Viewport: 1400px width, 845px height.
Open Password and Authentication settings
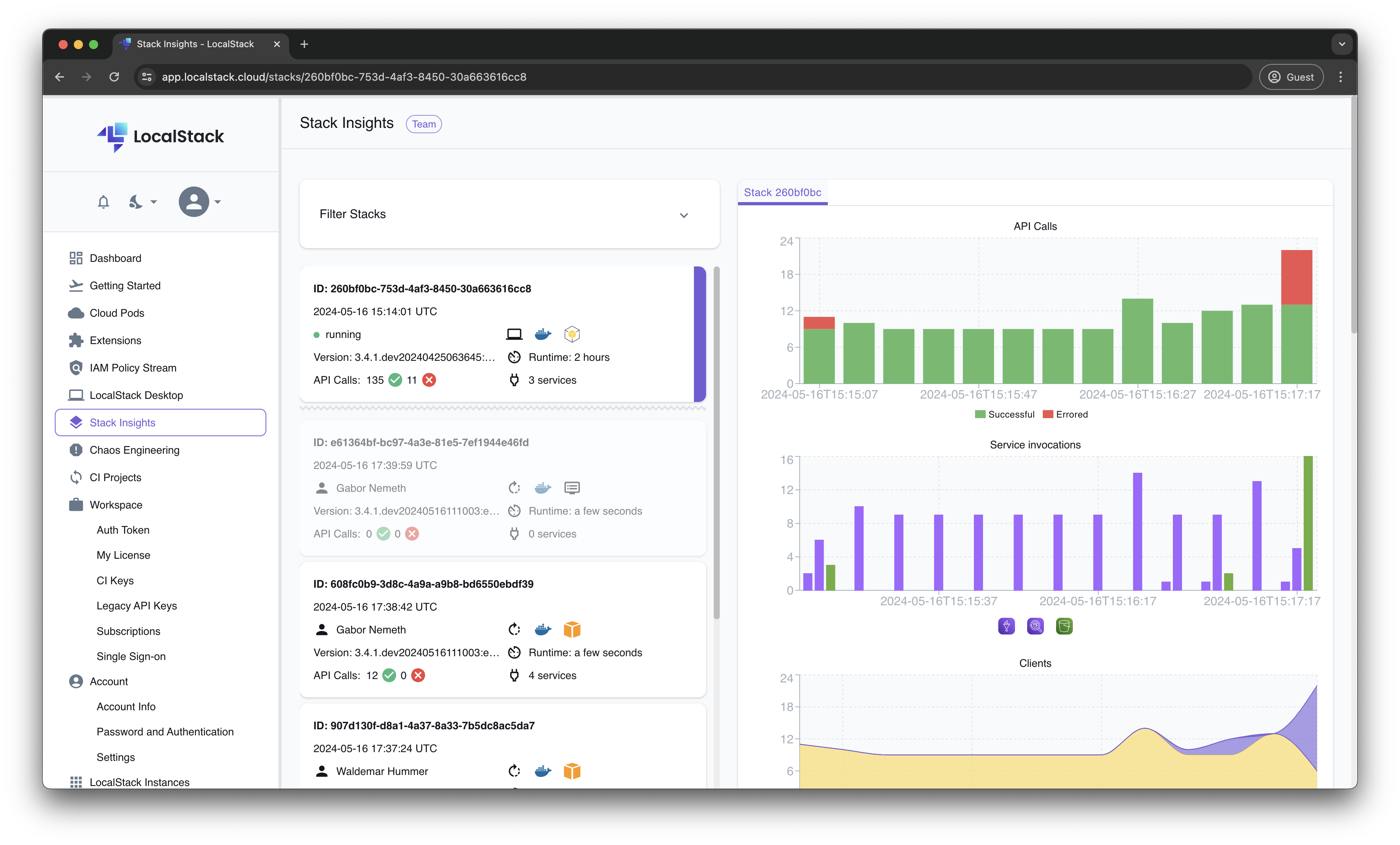pyautogui.click(x=165, y=731)
